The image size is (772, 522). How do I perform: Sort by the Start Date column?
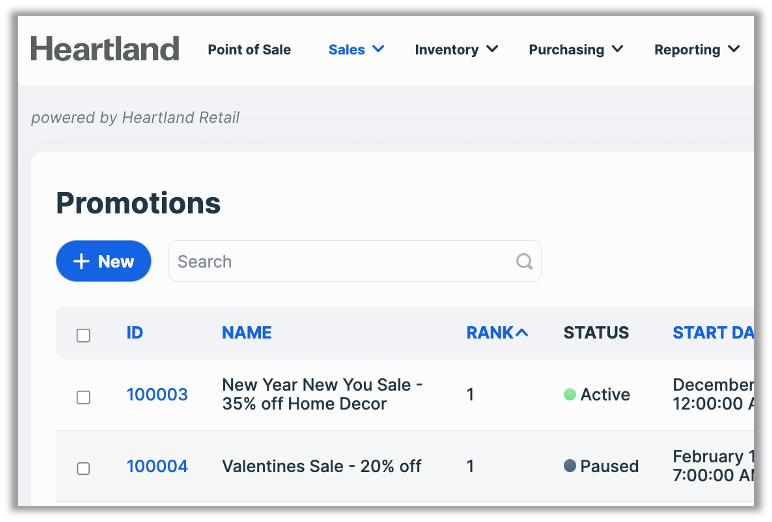point(712,333)
